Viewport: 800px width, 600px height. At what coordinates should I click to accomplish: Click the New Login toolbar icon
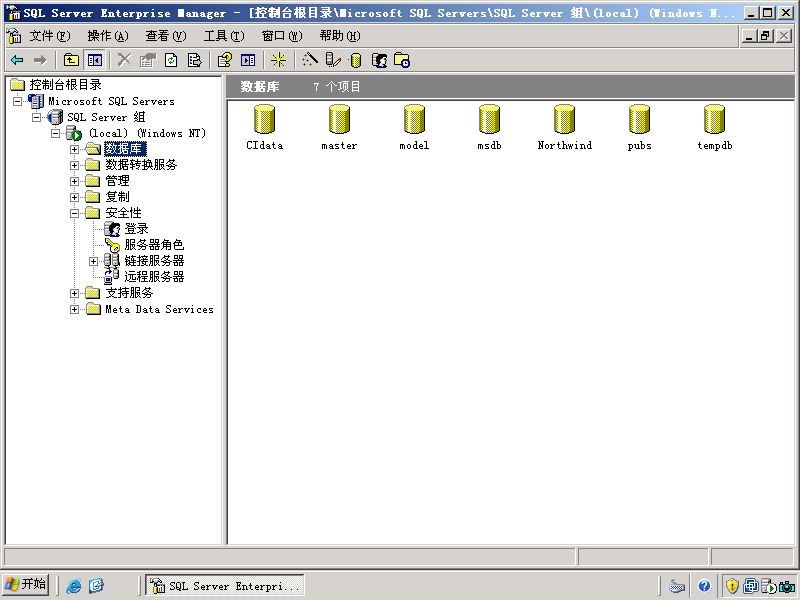(379, 60)
